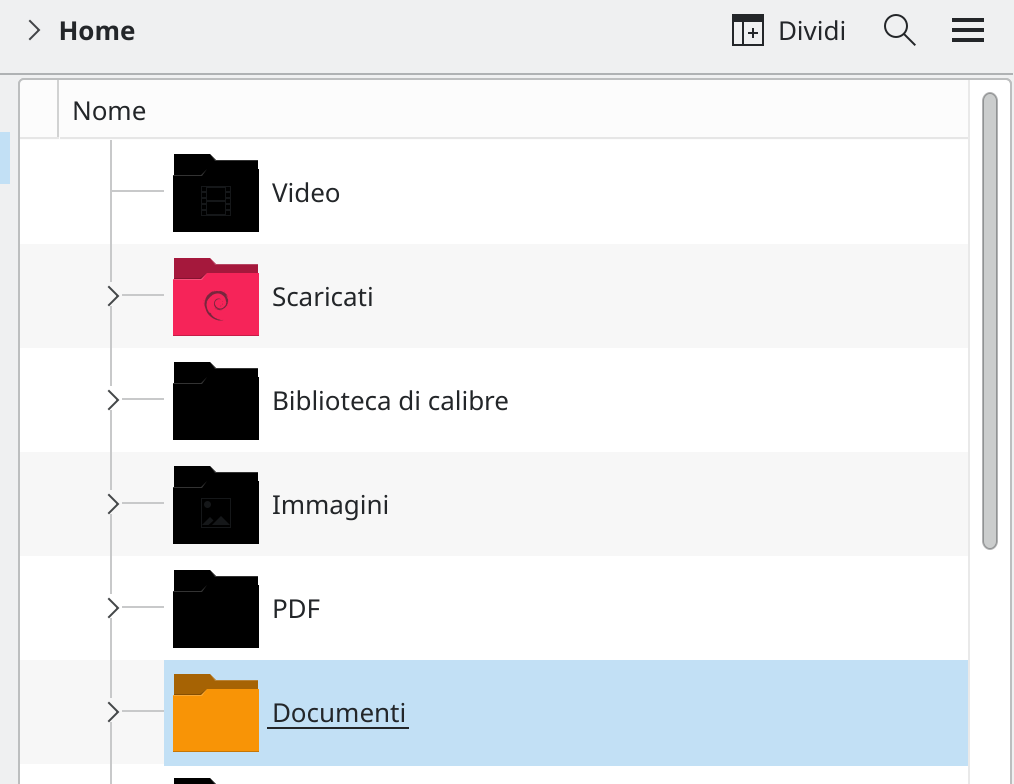Click the breadcrumb arrow before Home
The width and height of the screenshot is (1014, 784).
click(x=34, y=30)
